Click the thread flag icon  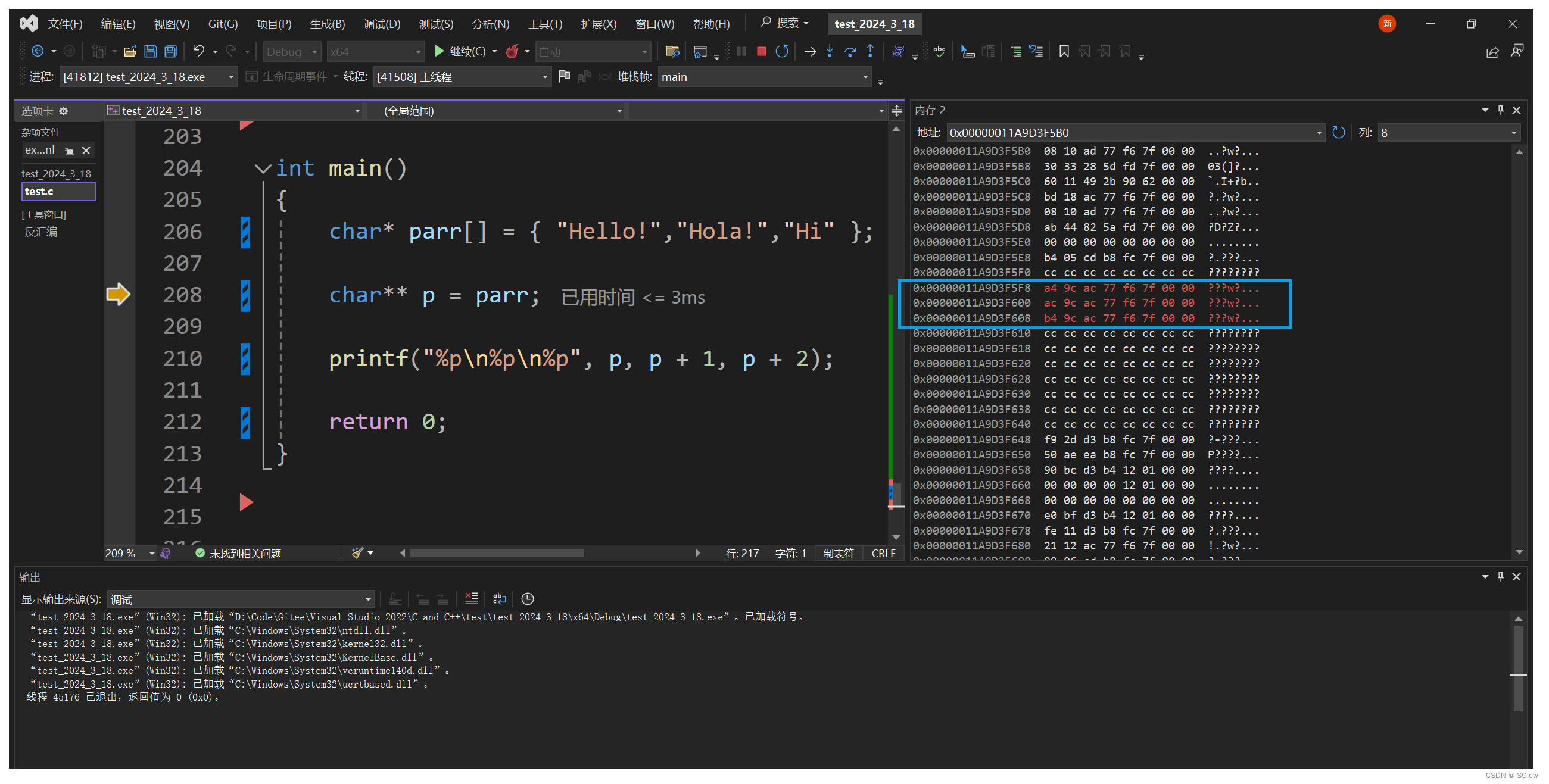(x=564, y=76)
